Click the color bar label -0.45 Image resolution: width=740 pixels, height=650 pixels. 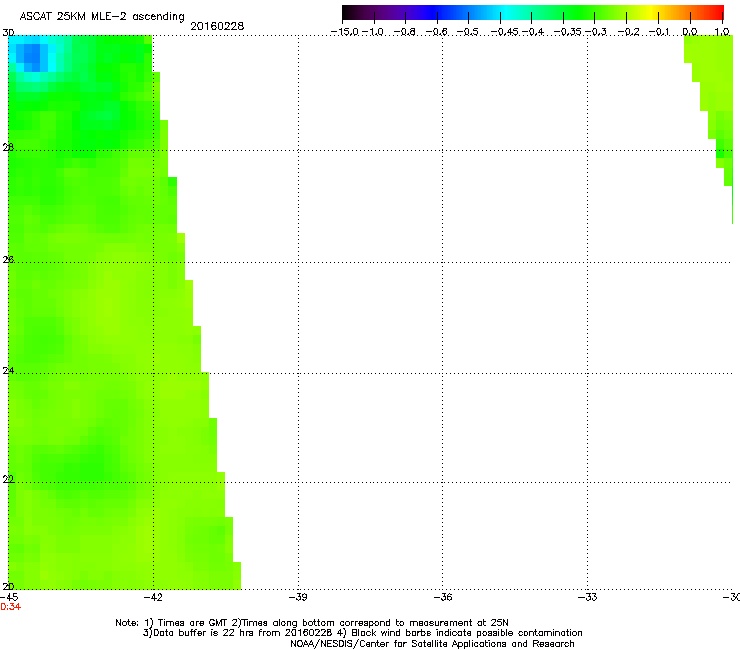(505, 32)
